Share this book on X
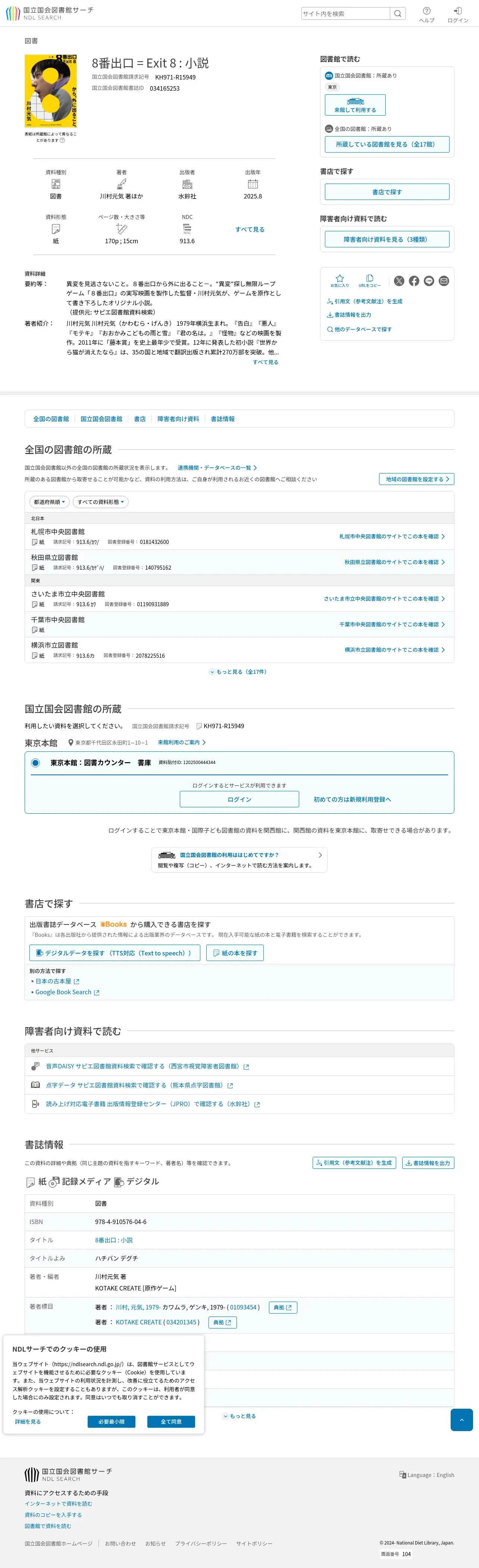 click(399, 281)
